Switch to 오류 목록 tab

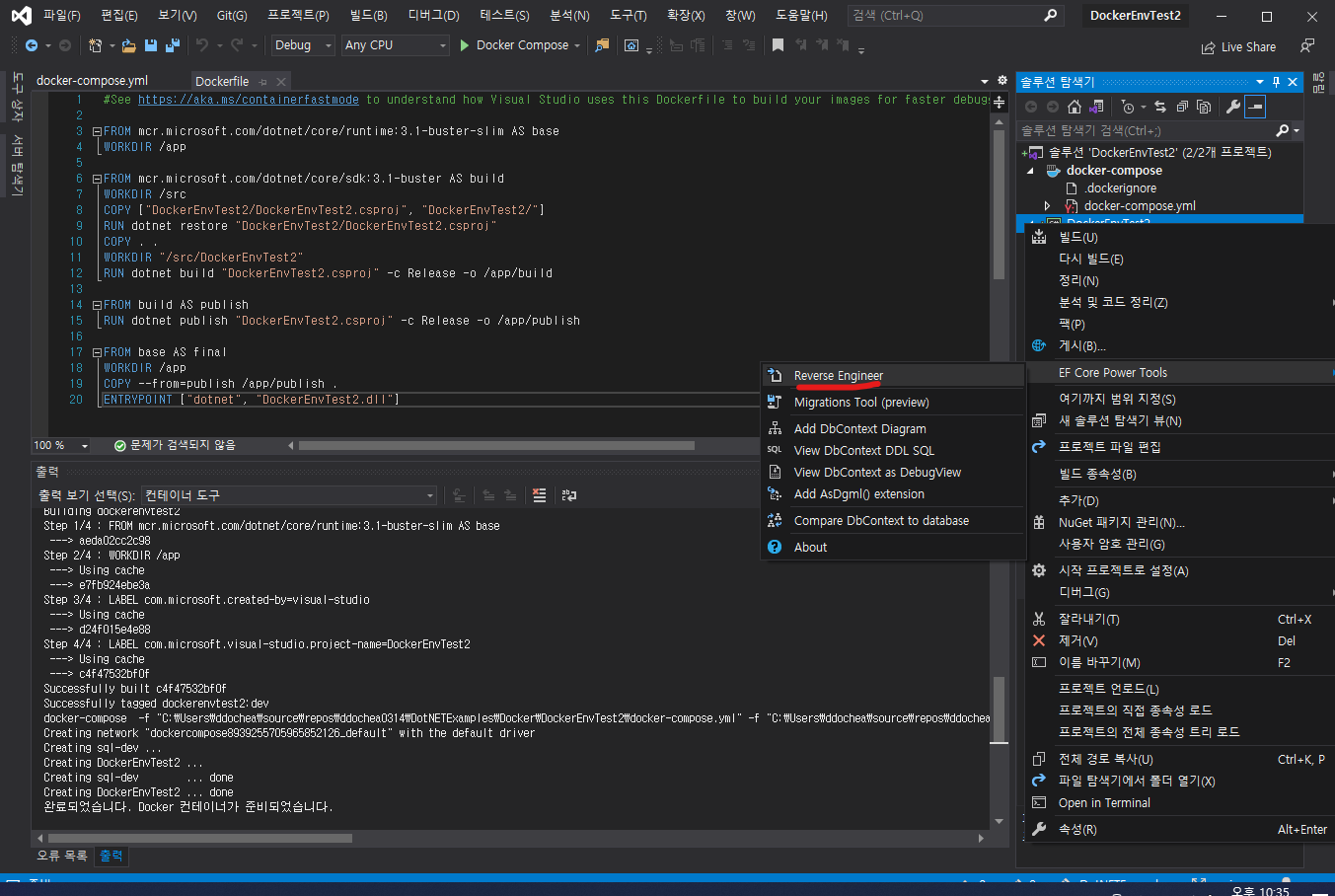coord(62,856)
